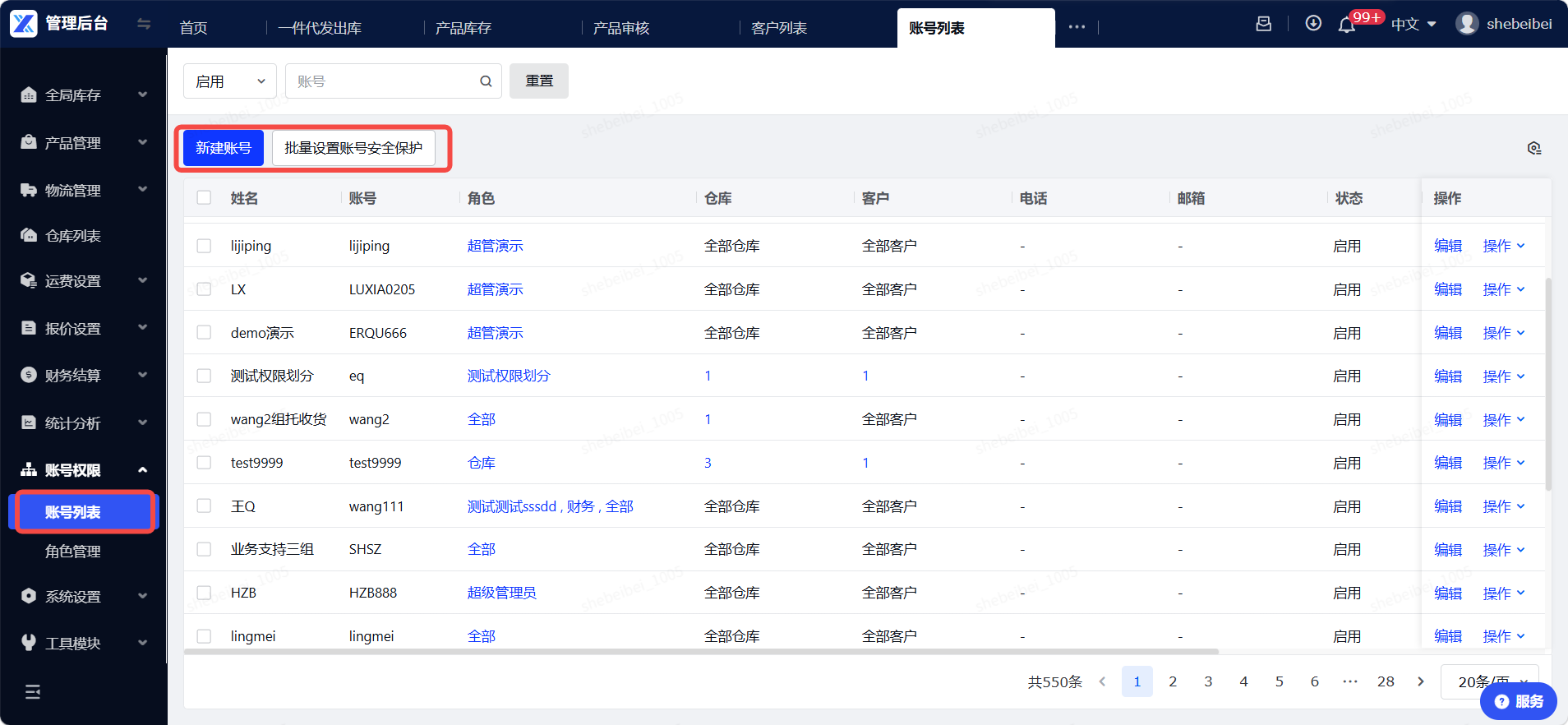This screenshot has width=1568, height=725.
Task: Check the box for wang2组托收货 row
Action: [x=204, y=419]
